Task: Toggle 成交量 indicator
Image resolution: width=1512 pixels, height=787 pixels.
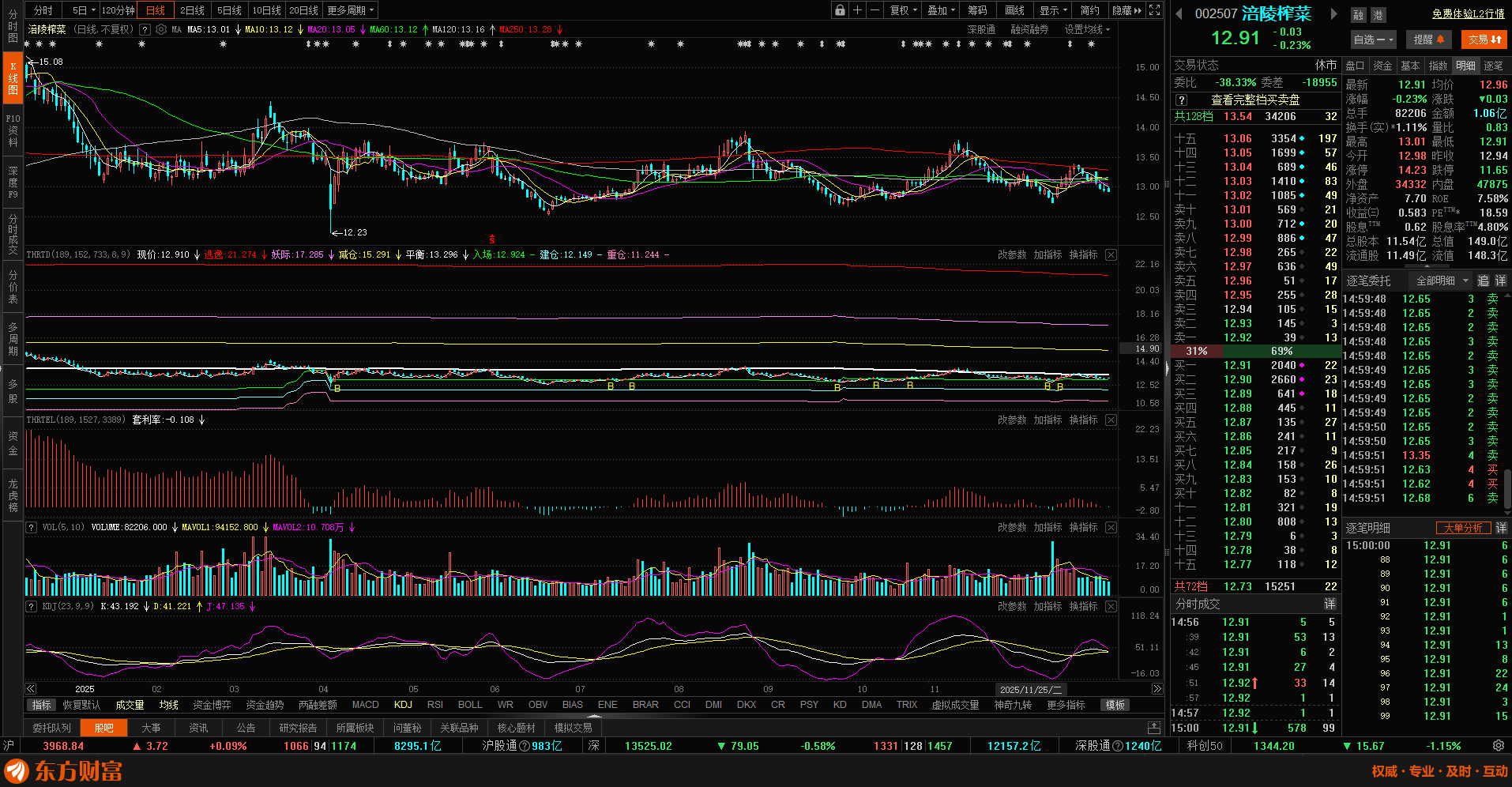Action: (130, 705)
